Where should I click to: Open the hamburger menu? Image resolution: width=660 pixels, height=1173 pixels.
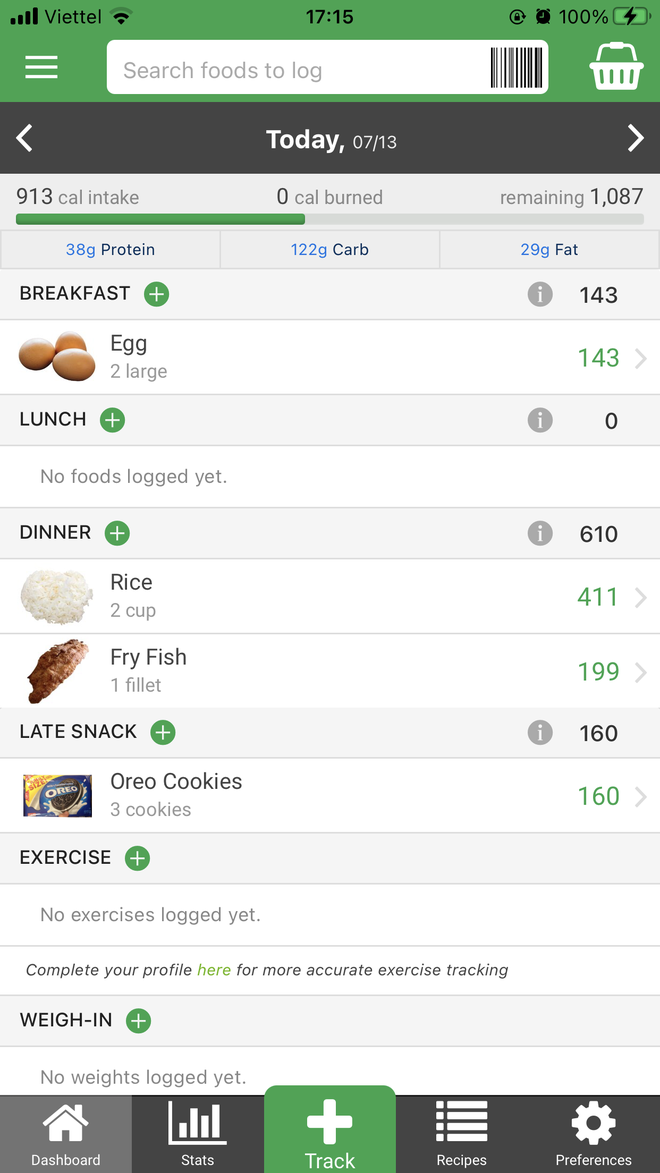[41, 67]
